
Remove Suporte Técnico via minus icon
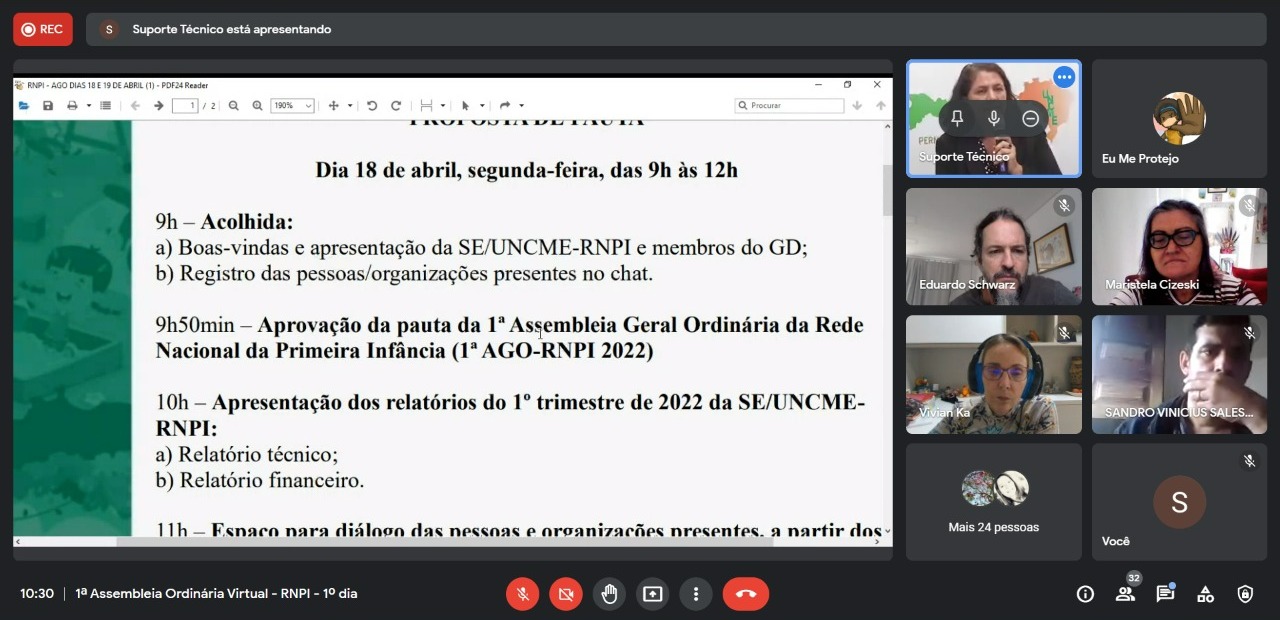click(x=1030, y=118)
